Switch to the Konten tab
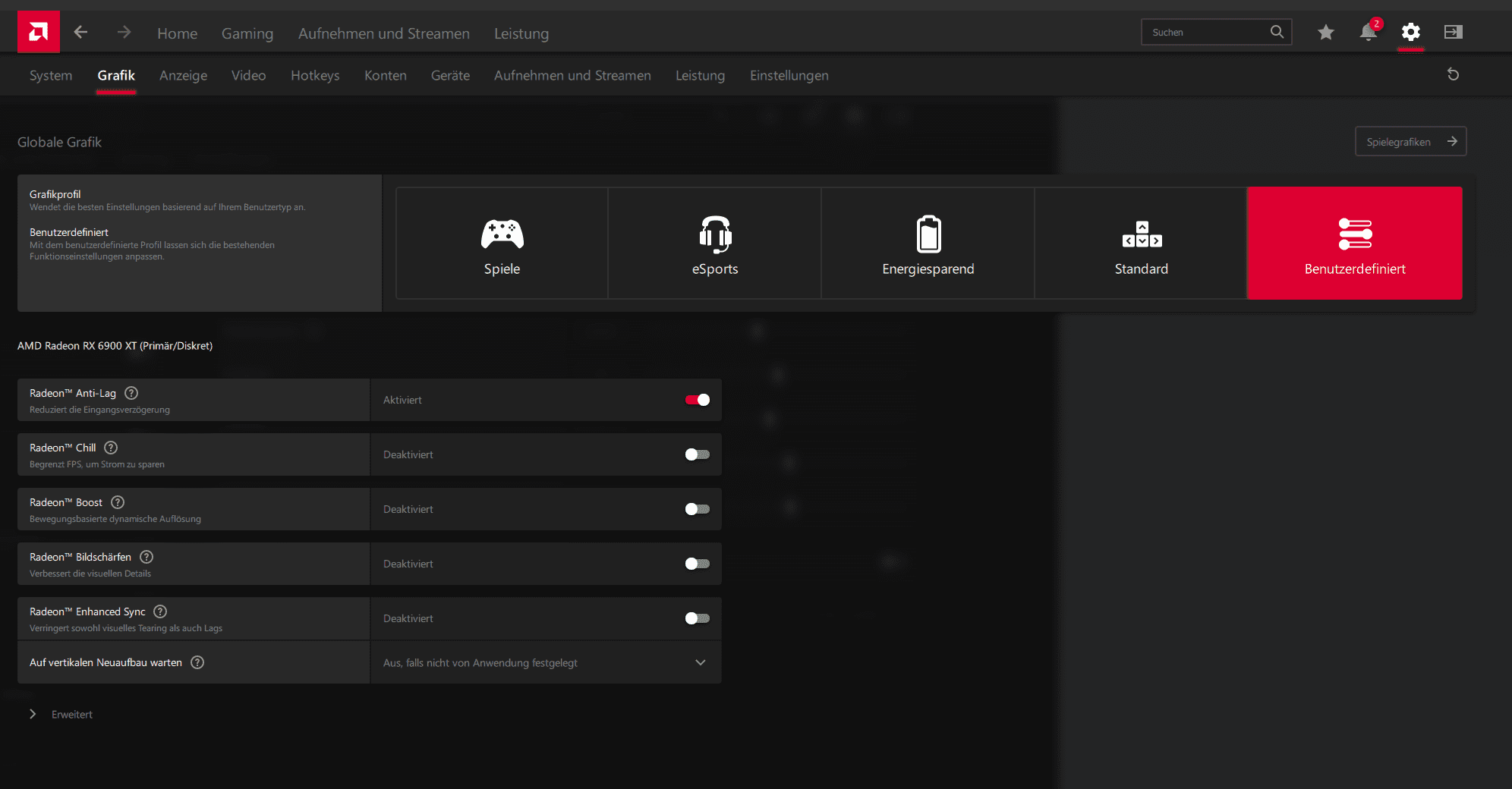The image size is (1512, 789). point(386,75)
